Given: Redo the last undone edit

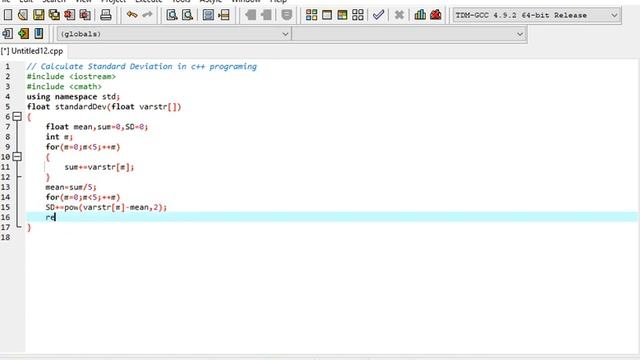Looking at the screenshot, I should point(147,15).
